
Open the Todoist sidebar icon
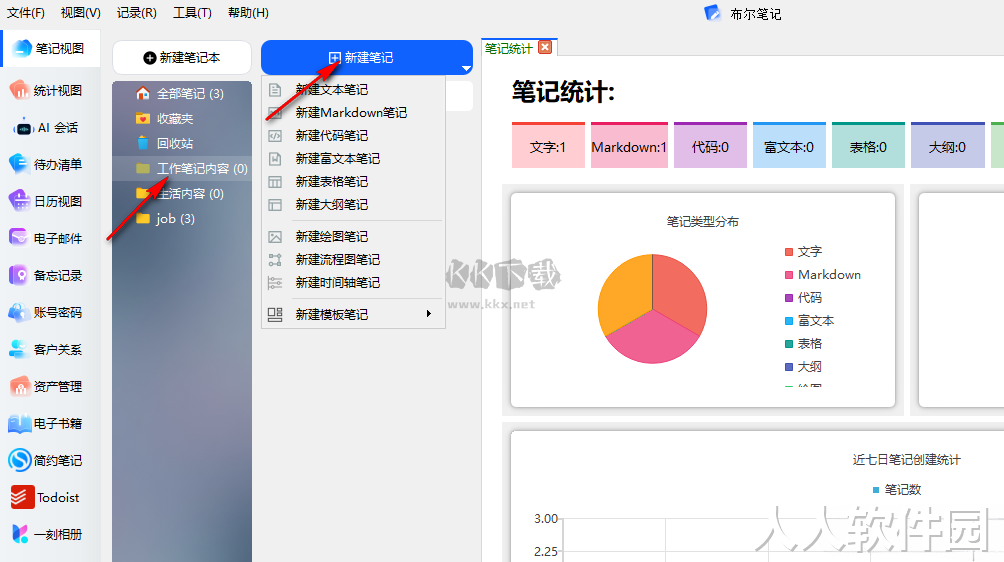tap(22, 497)
